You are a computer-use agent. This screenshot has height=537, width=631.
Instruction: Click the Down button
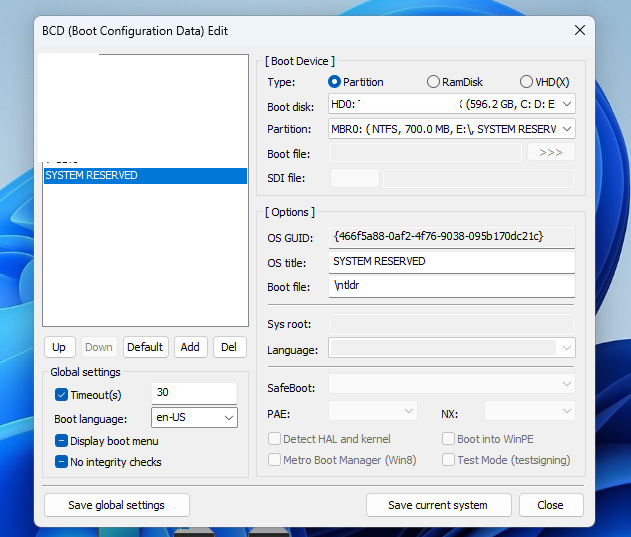[x=99, y=347]
